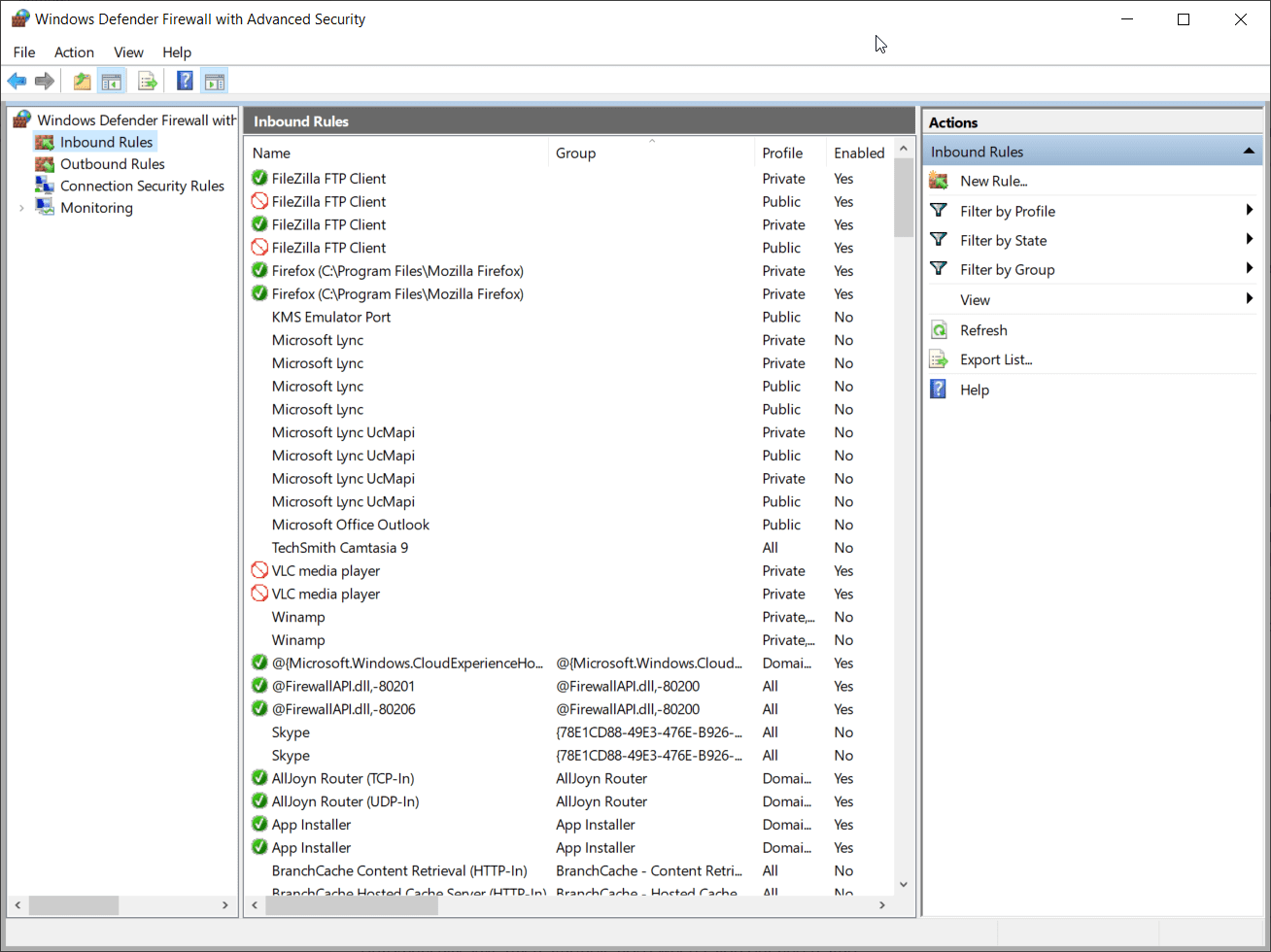Select Windows Defender Firewall root tree node

(x=136, y=120)
